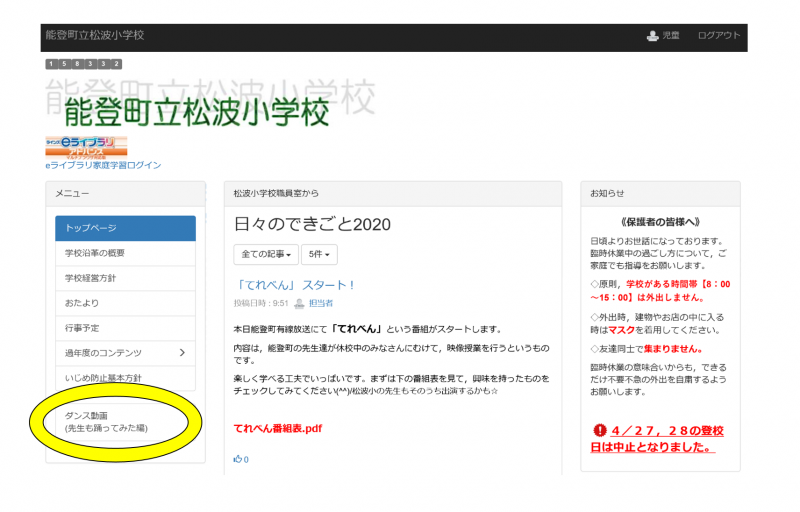Viewport: 800px width, 512px height.
Task: Select トップページ in the side menu
Action: click(x=125, y=228)
